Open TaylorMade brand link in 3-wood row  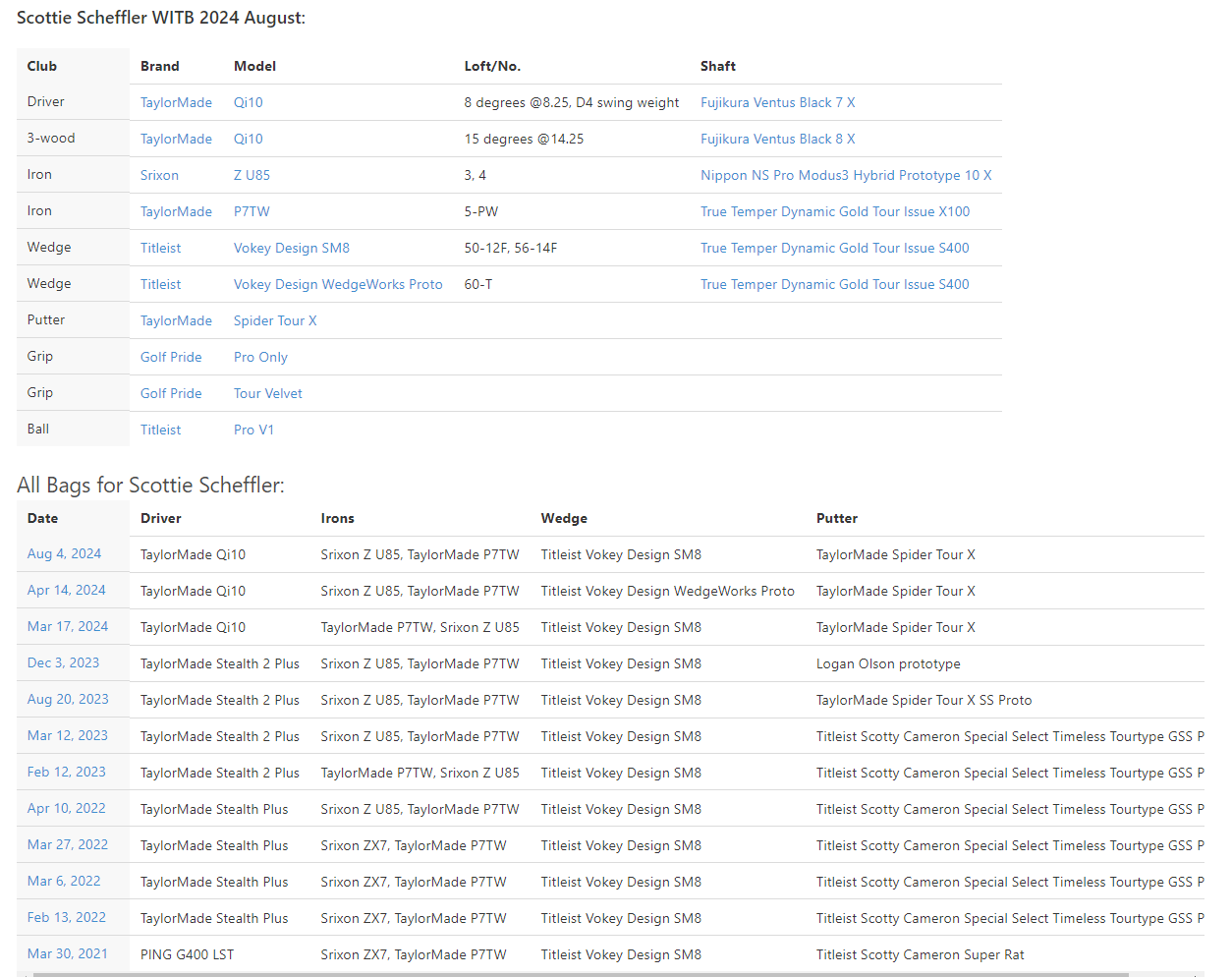(x=176, y=139)
